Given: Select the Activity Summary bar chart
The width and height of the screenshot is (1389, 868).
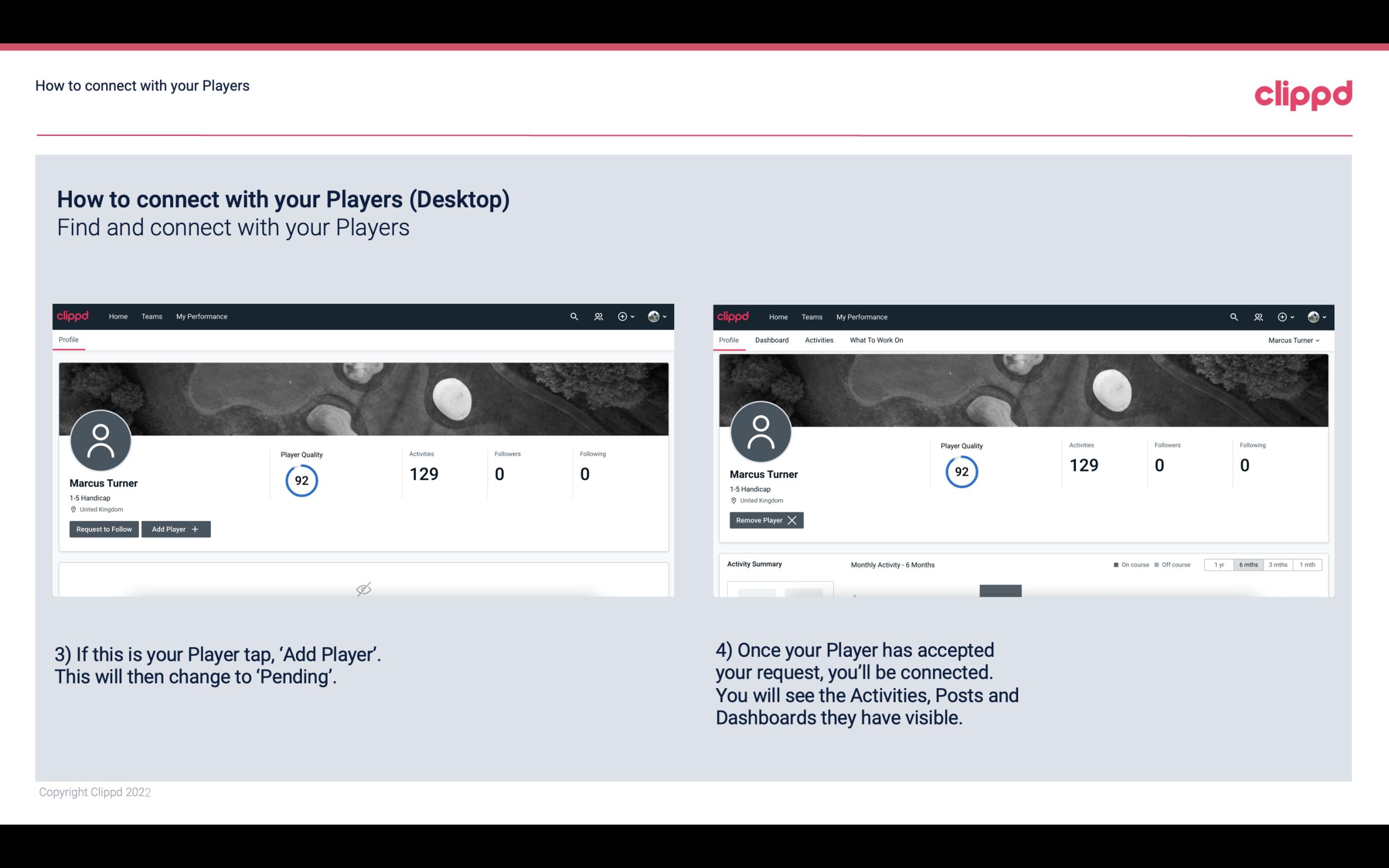Looking at the screenshot, I should pyautogui.click(x=1000, y=590).
